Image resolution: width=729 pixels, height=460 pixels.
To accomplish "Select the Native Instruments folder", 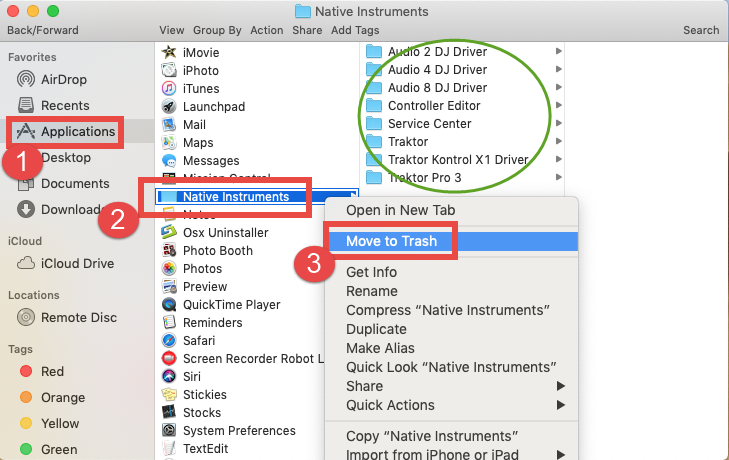I will point(257,196).
